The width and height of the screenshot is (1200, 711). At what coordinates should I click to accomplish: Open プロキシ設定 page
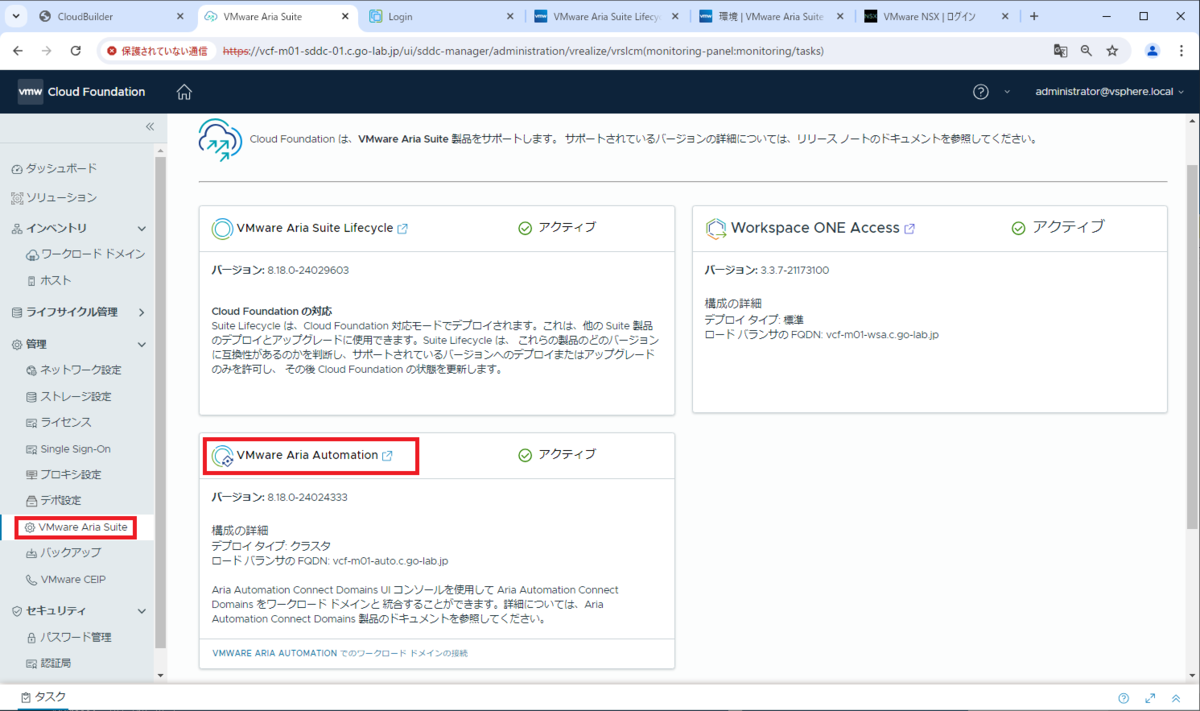(64, 475)
